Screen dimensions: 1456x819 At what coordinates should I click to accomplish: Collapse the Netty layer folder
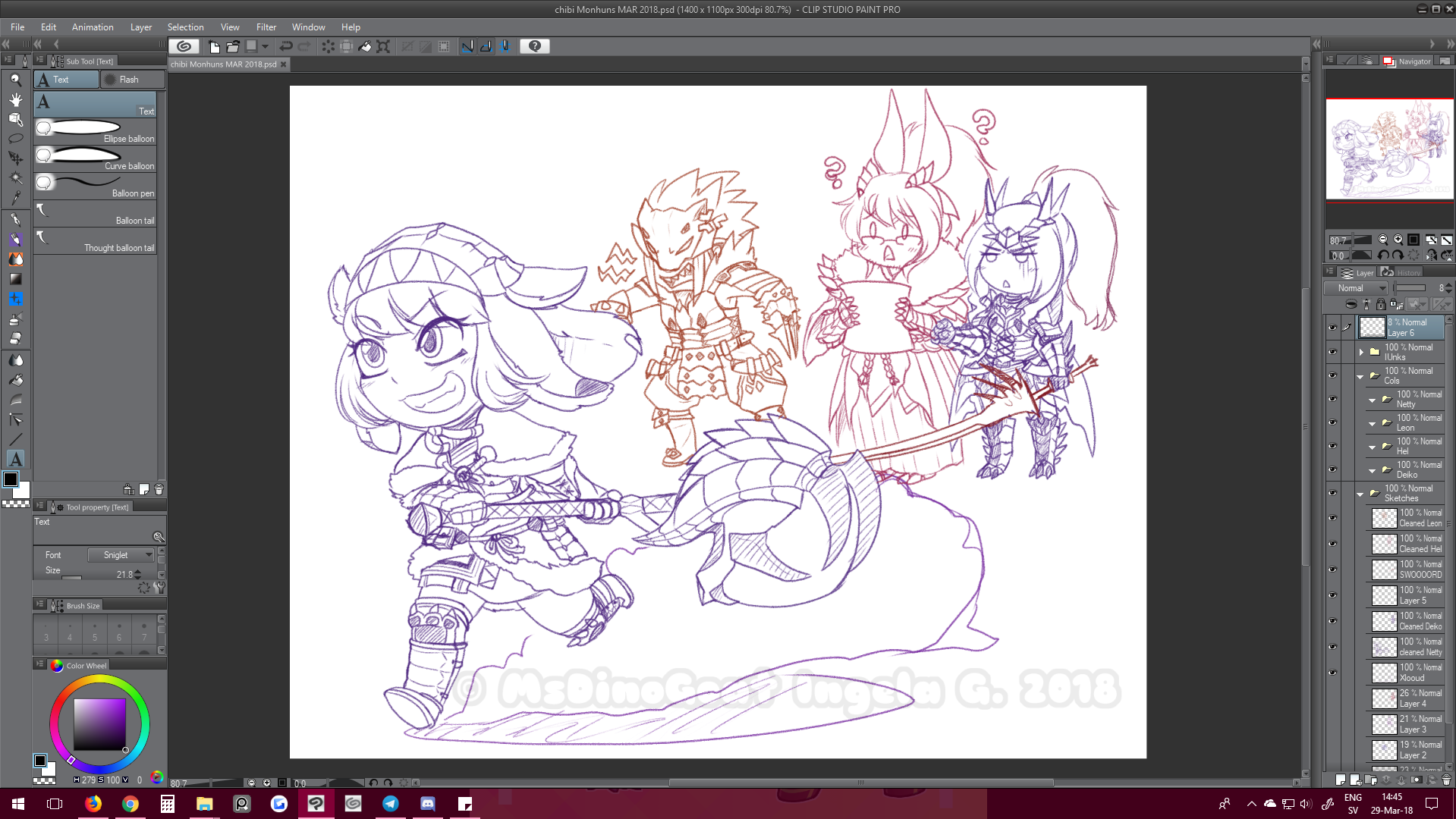point(1373,400)
